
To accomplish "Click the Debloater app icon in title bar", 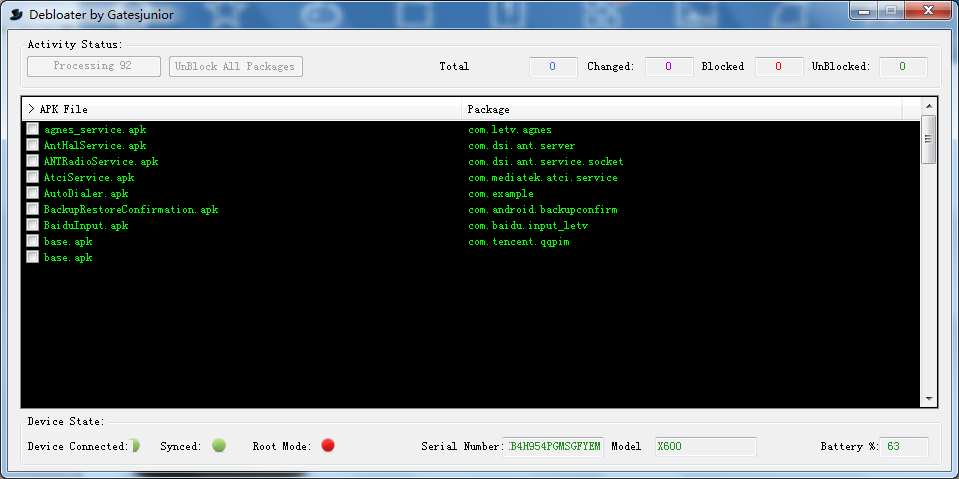I will coord(17,14).
